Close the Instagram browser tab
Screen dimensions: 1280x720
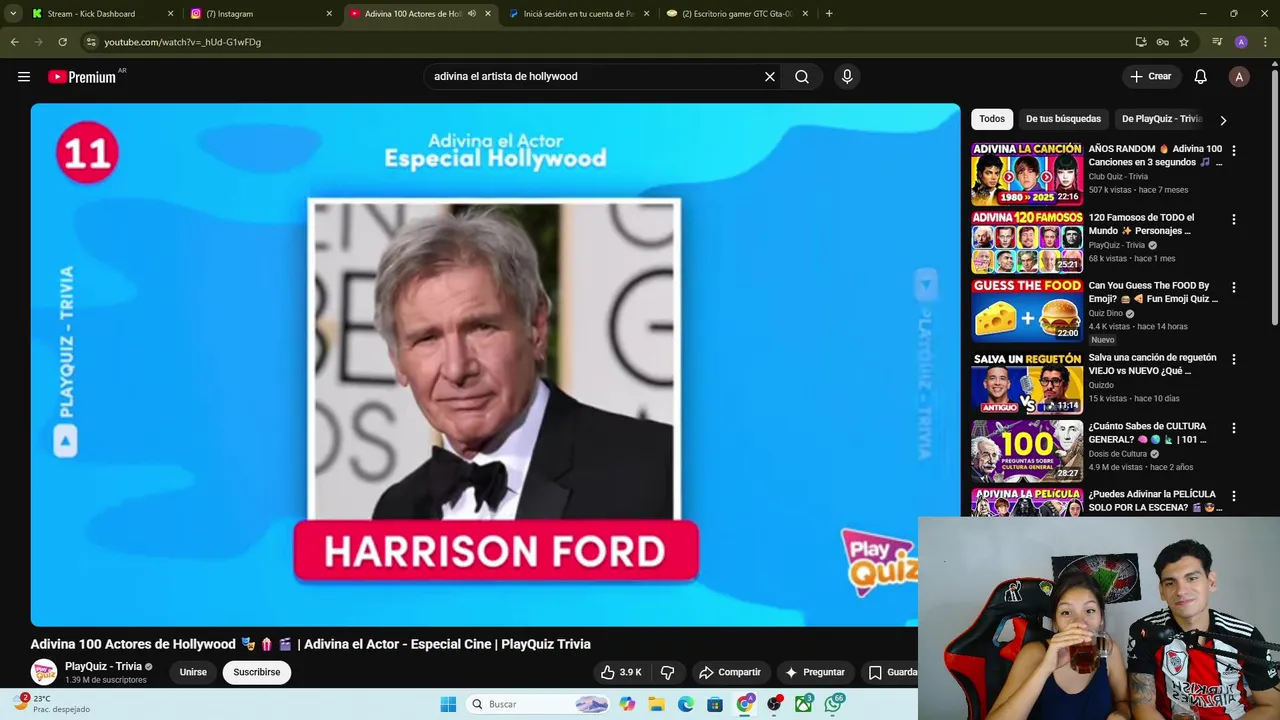point(329,14)
